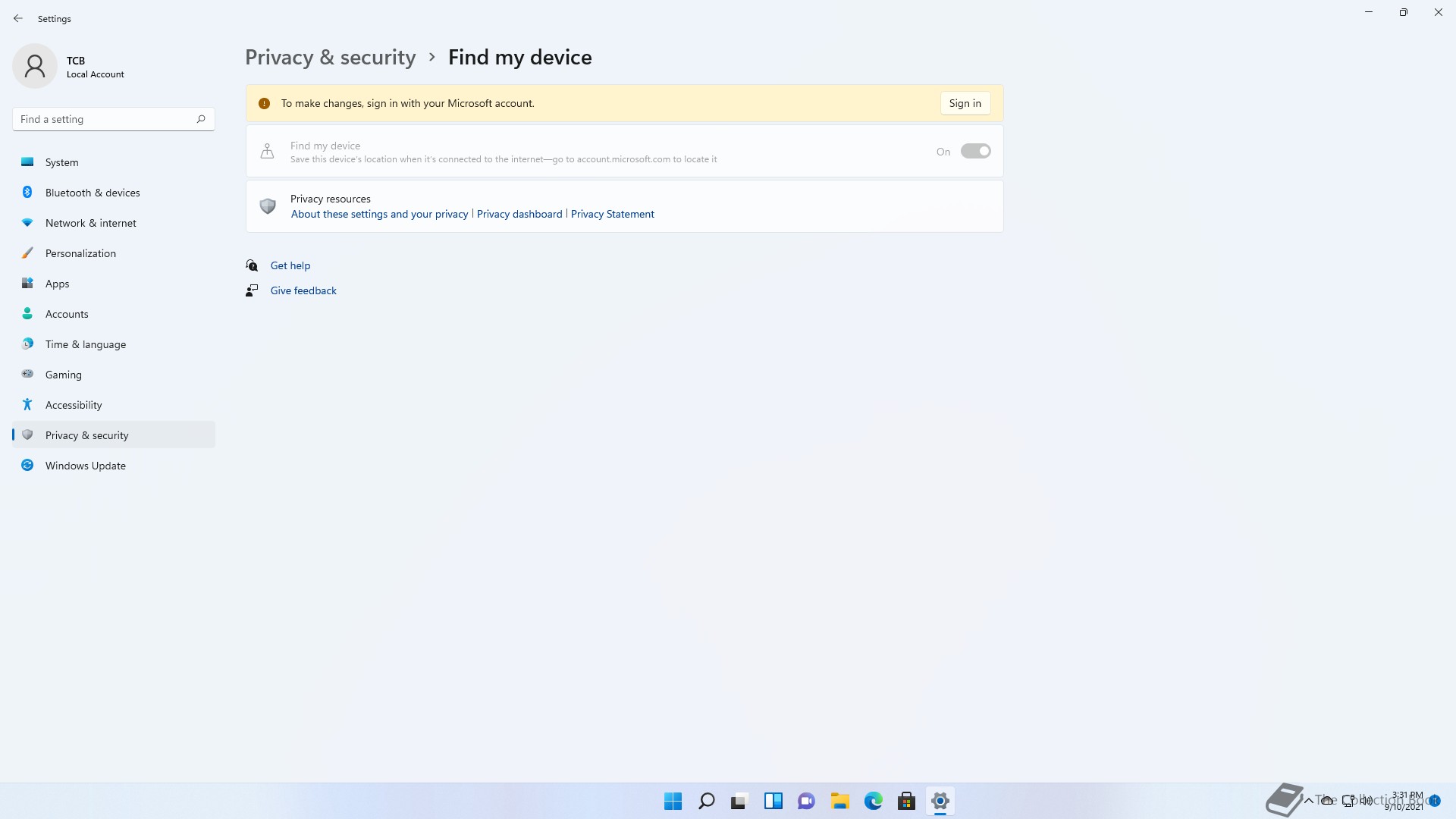Open the Privacy dashboard link

[519, 214]
